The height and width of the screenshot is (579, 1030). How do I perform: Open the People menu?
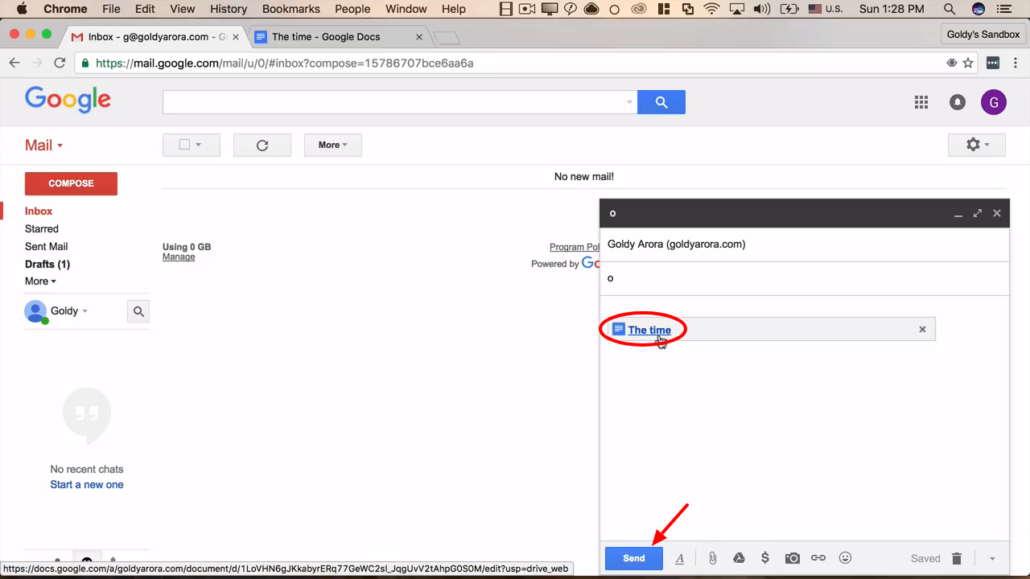(353, 9)
